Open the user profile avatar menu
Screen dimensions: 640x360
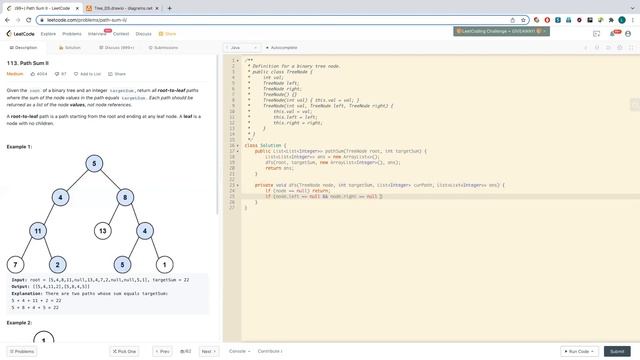pyautogui.click(x=628, y=34)
